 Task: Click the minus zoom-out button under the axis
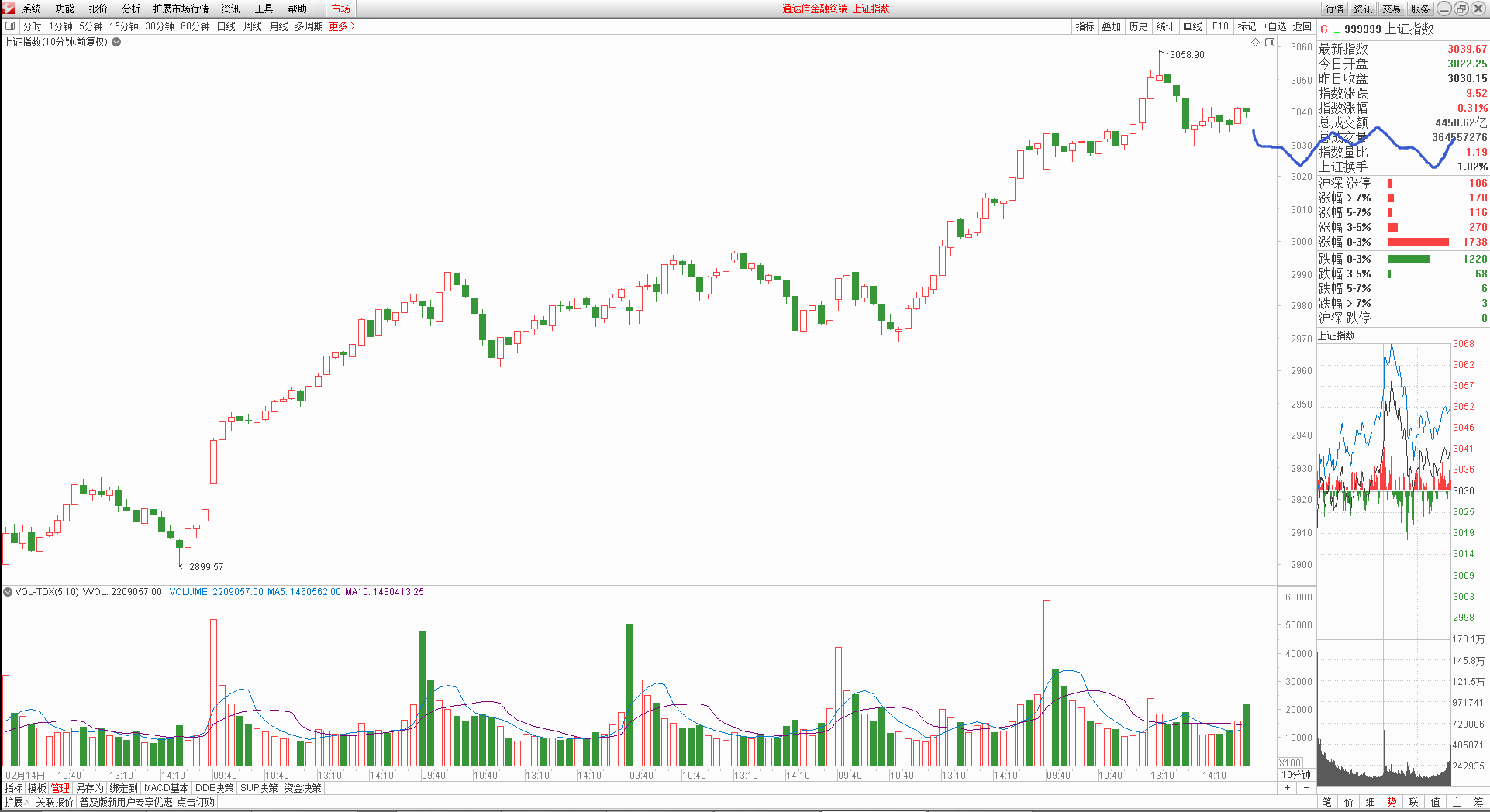coord(1306,788)
